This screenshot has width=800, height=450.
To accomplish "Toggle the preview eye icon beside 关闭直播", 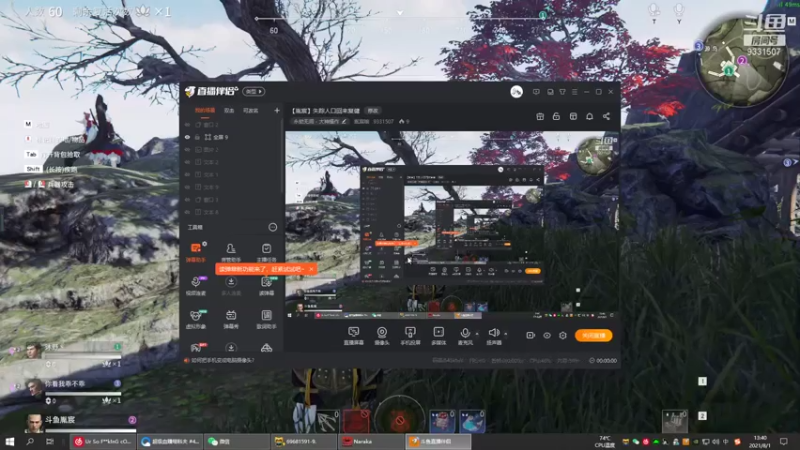I will [547, 335].
